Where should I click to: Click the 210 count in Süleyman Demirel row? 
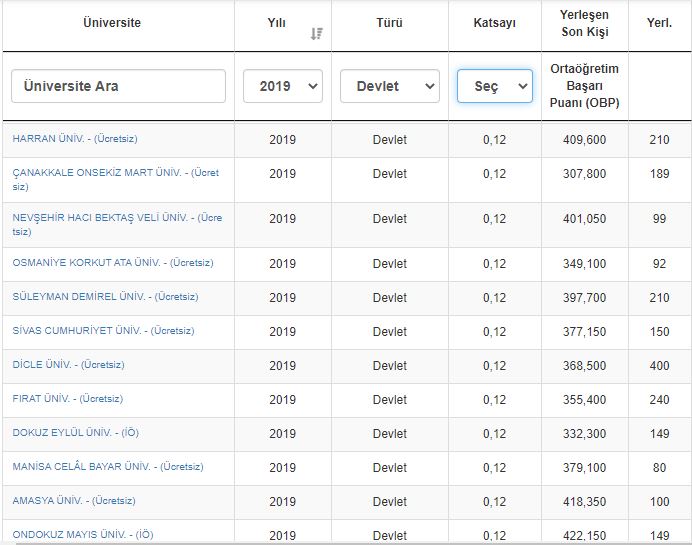click(x=660, y=298)
